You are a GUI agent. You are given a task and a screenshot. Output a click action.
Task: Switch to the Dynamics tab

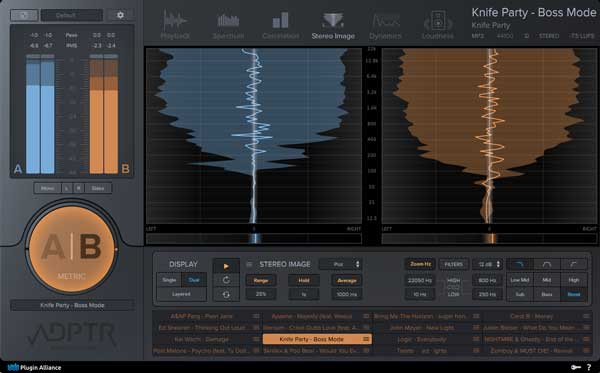[385, 24]
